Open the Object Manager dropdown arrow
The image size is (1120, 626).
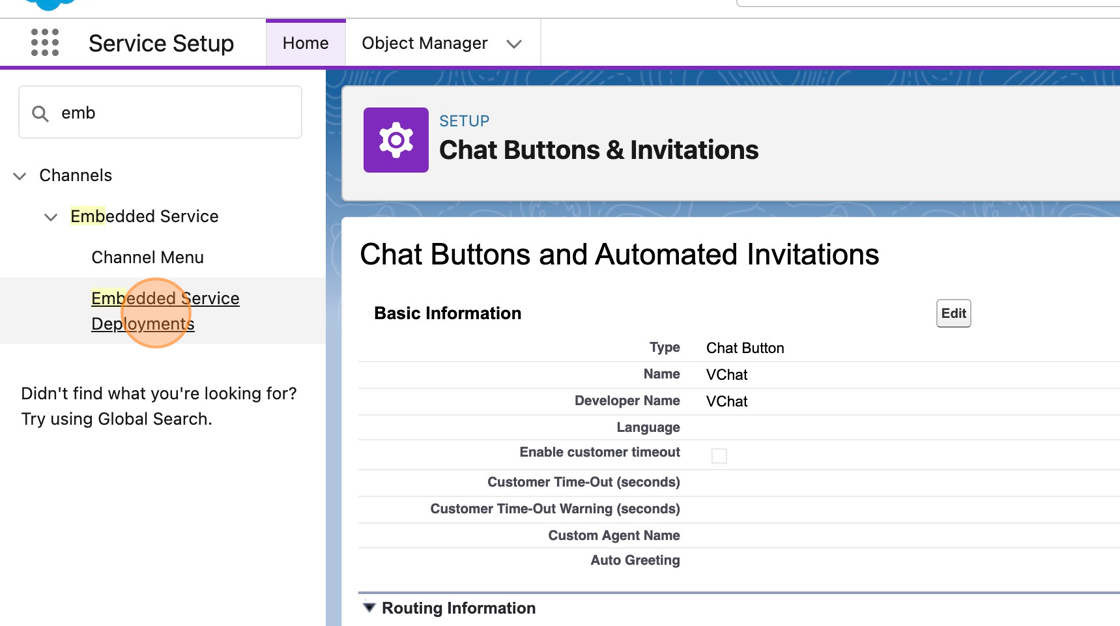(x=514, y=44)
